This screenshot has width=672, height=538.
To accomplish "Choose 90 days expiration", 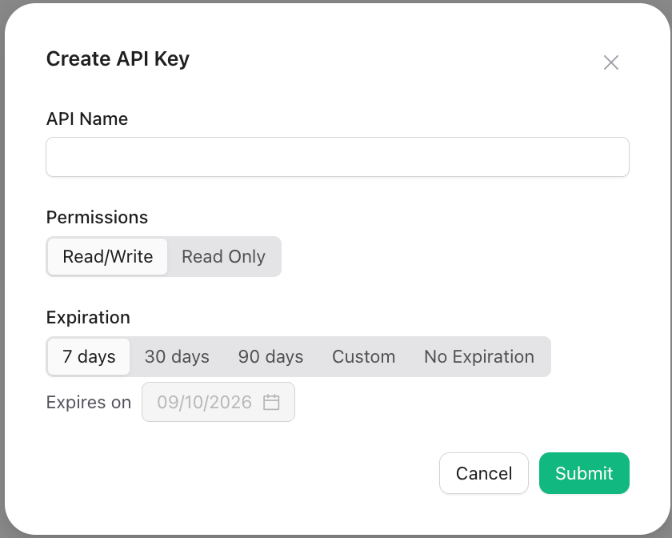I will coord(270,357).
